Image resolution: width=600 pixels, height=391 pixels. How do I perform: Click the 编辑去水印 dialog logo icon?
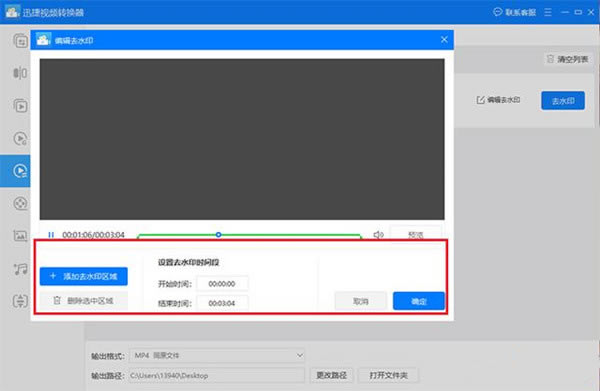click(43, 39)
